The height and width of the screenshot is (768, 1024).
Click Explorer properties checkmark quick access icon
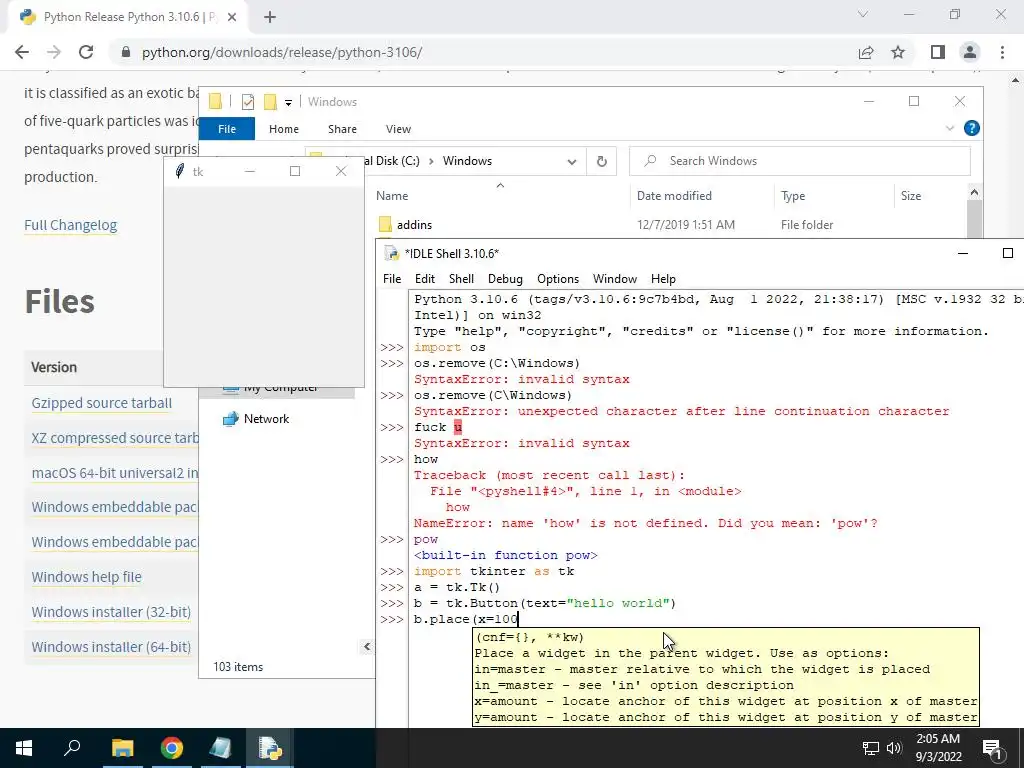click(248, 102)
